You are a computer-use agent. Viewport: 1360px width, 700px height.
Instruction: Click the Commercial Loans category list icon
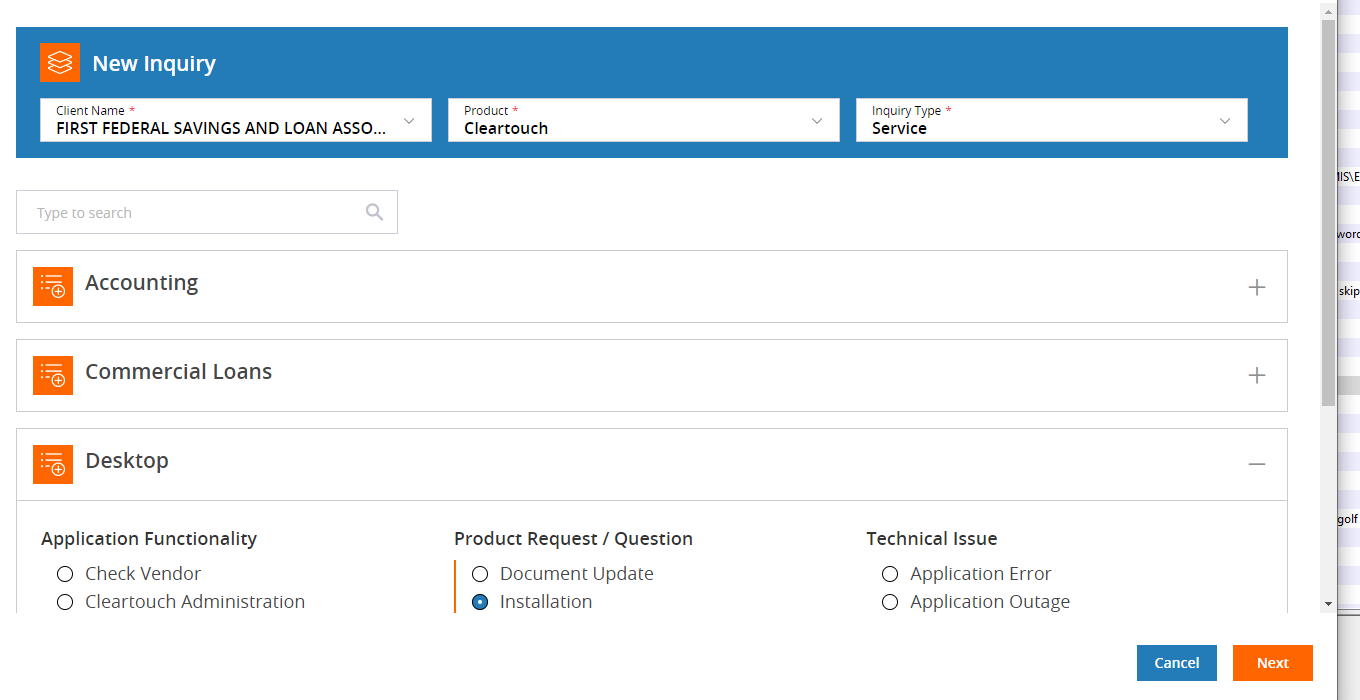[x=53, y=375]
